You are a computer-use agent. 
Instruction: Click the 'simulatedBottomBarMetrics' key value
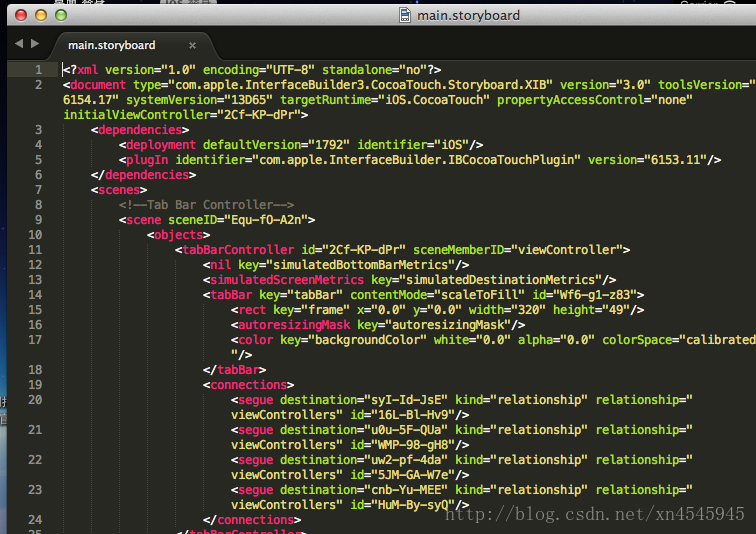(361, 265)
